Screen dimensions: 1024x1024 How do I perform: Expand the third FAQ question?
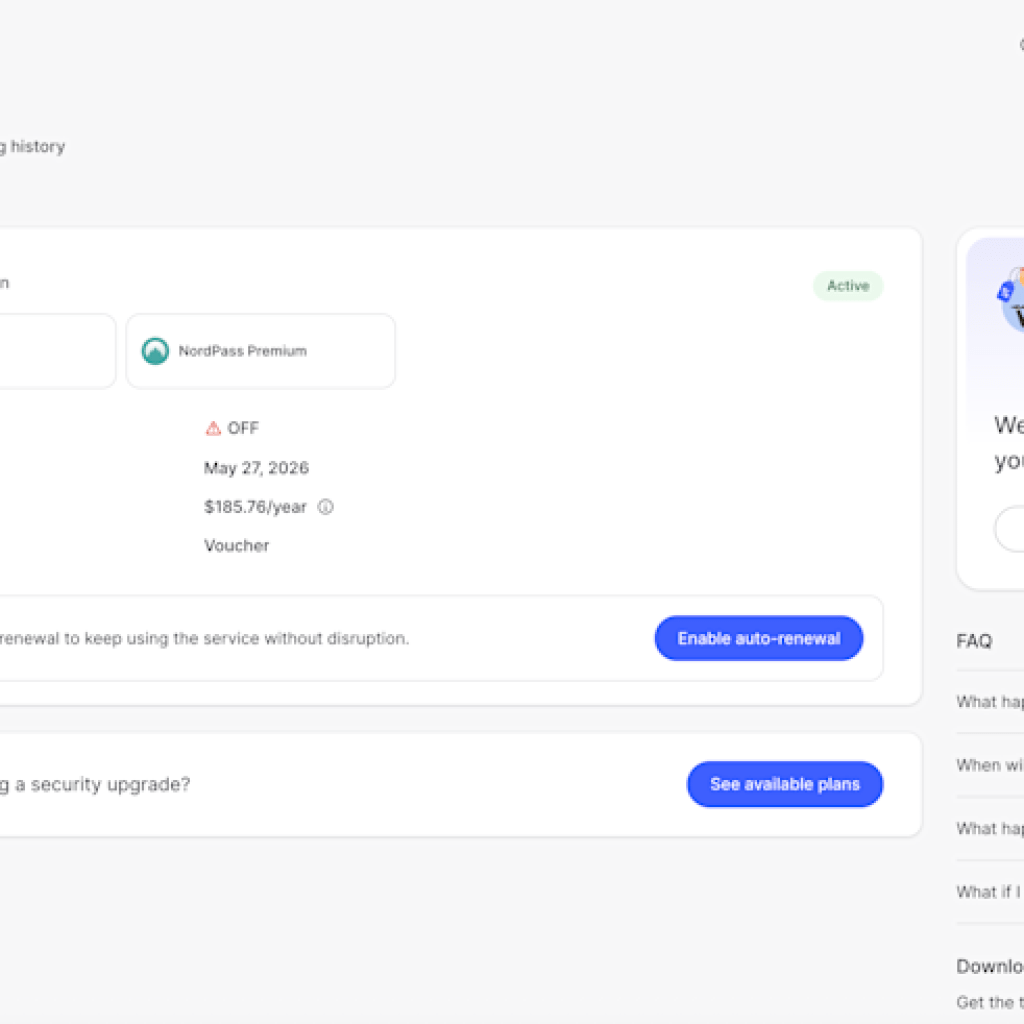coord(989,828)
